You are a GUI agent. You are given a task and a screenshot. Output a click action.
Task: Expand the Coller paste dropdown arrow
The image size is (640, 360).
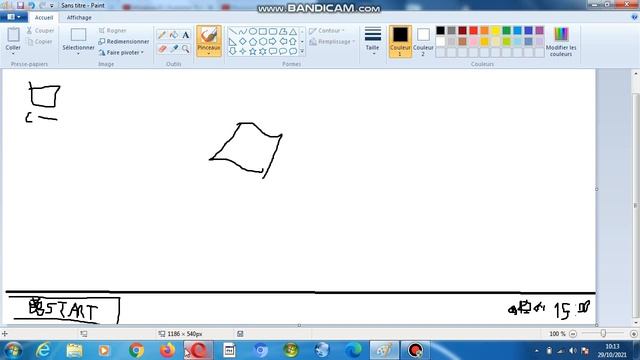tap(13, 53)
